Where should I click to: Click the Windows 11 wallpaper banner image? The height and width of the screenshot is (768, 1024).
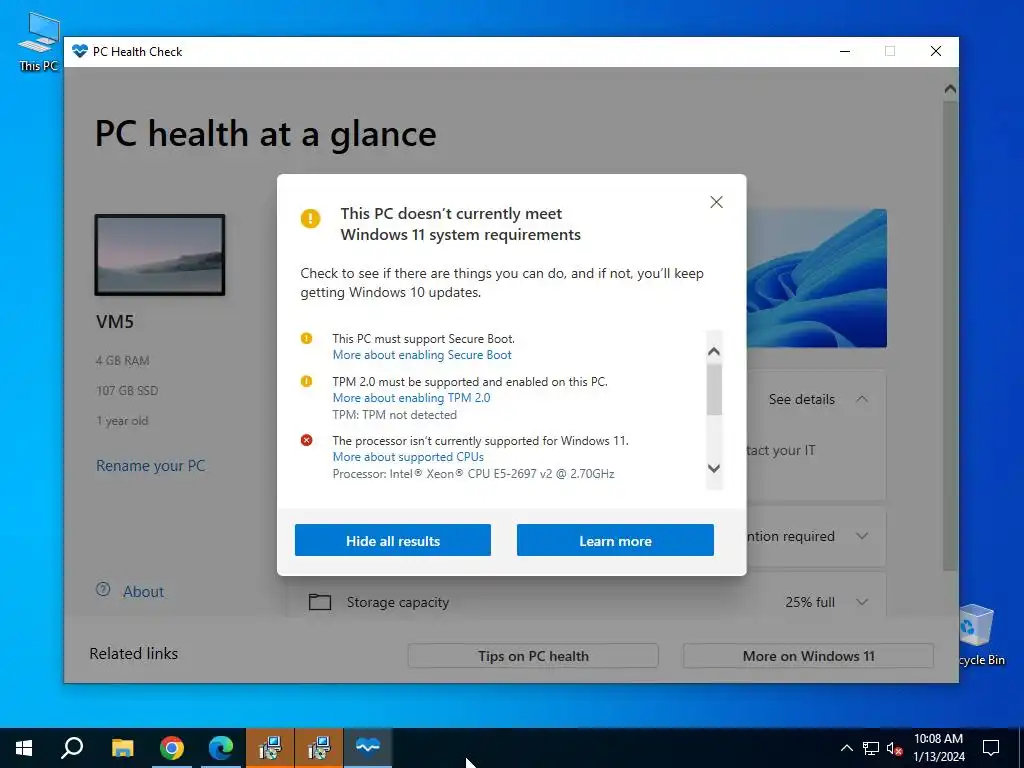(x=817, y=278)
